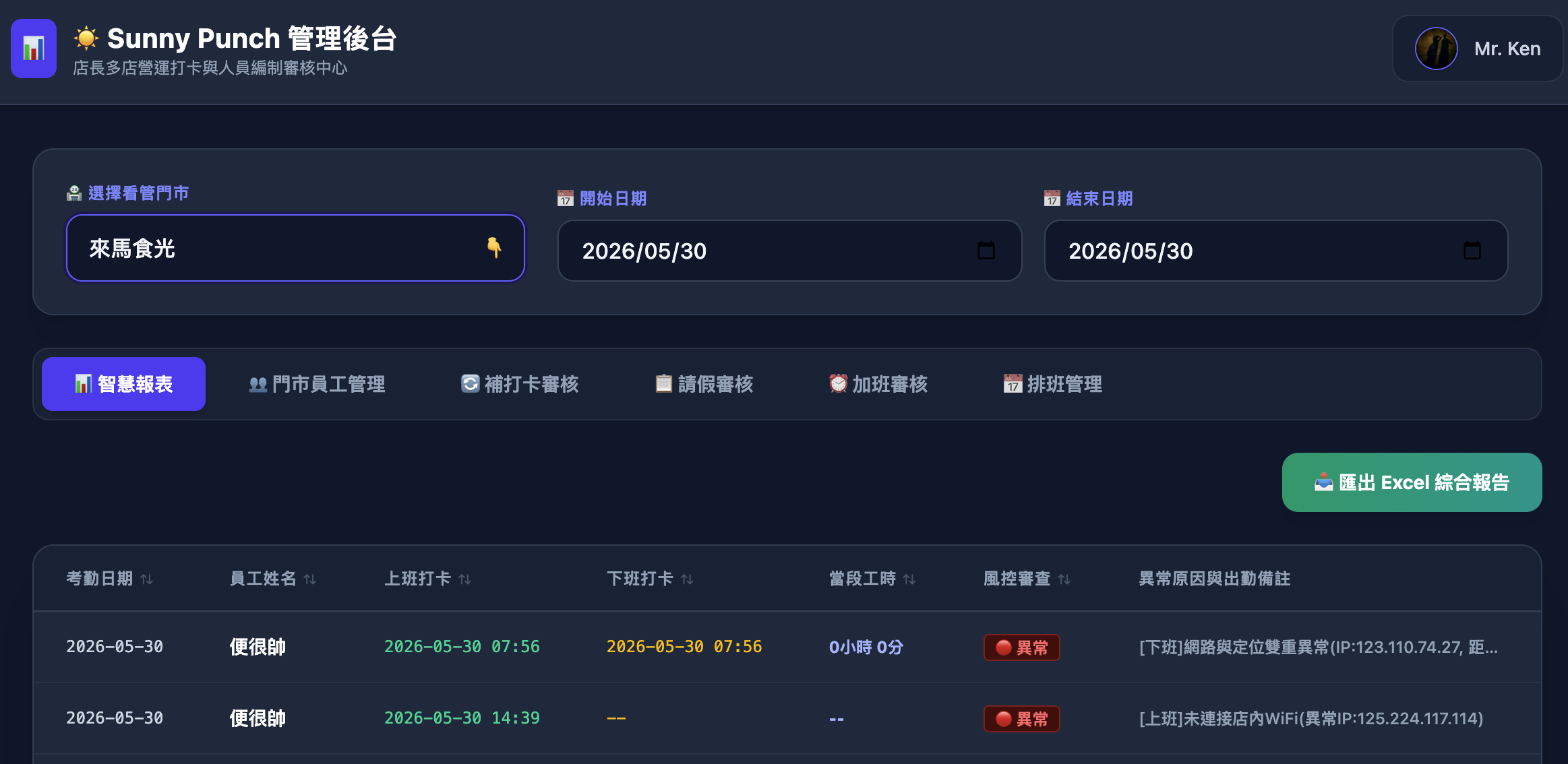Click employee name 便很帥 in first row

(258, 647)
